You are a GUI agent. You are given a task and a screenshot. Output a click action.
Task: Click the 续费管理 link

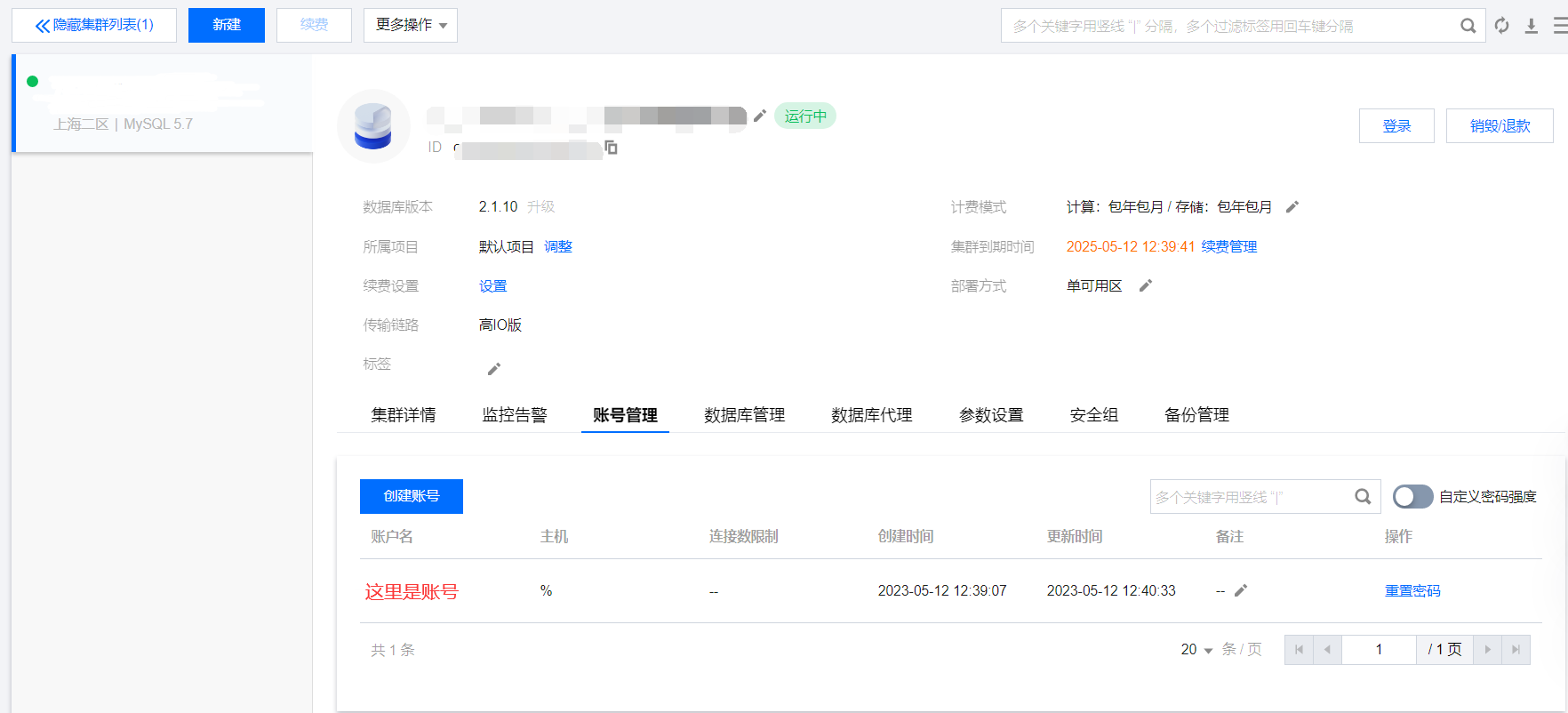pos(1229,246)
